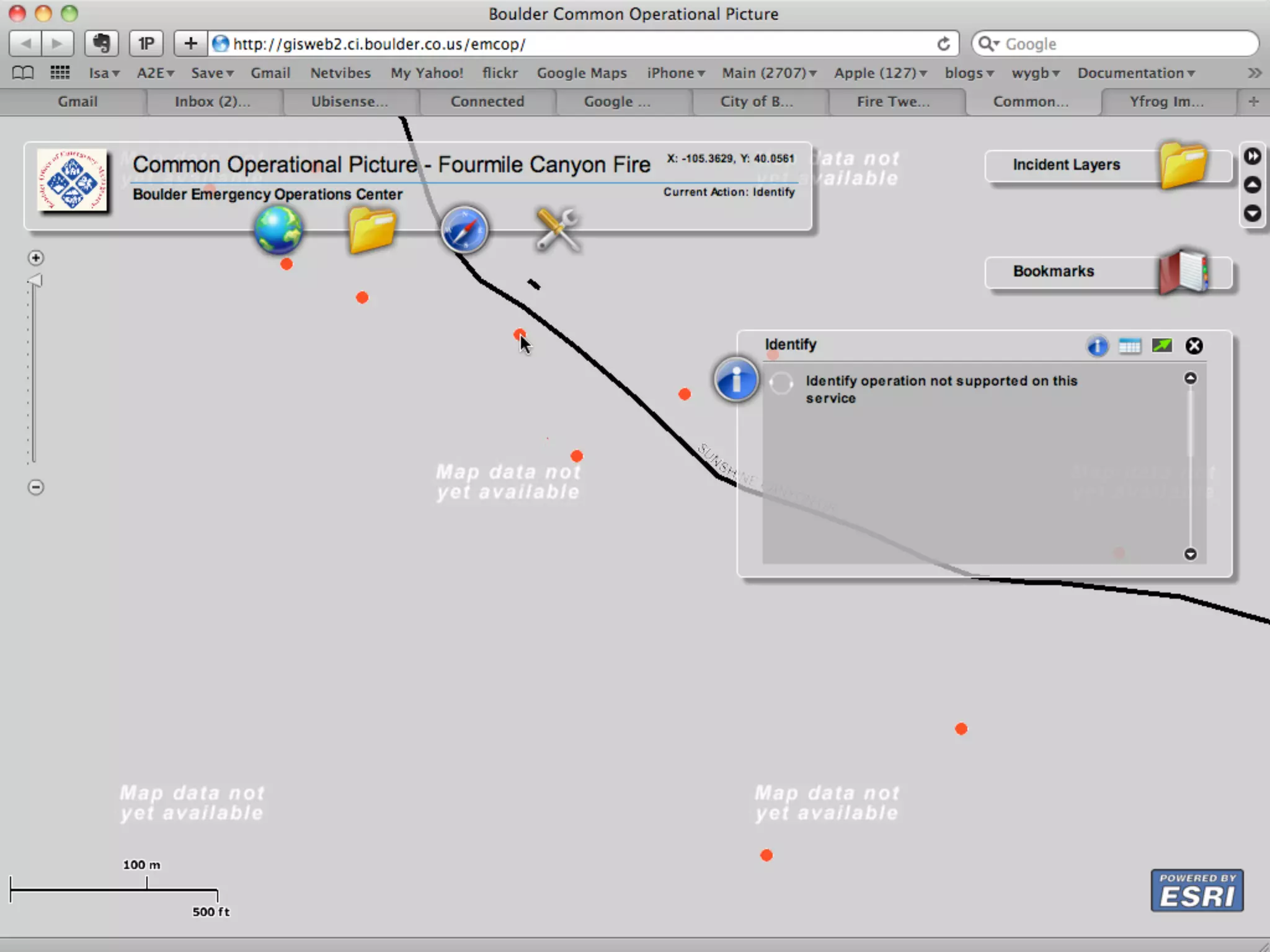Click the Identify info icon in panel header
Screen dimensions: 1270x952
point(1097,346)
